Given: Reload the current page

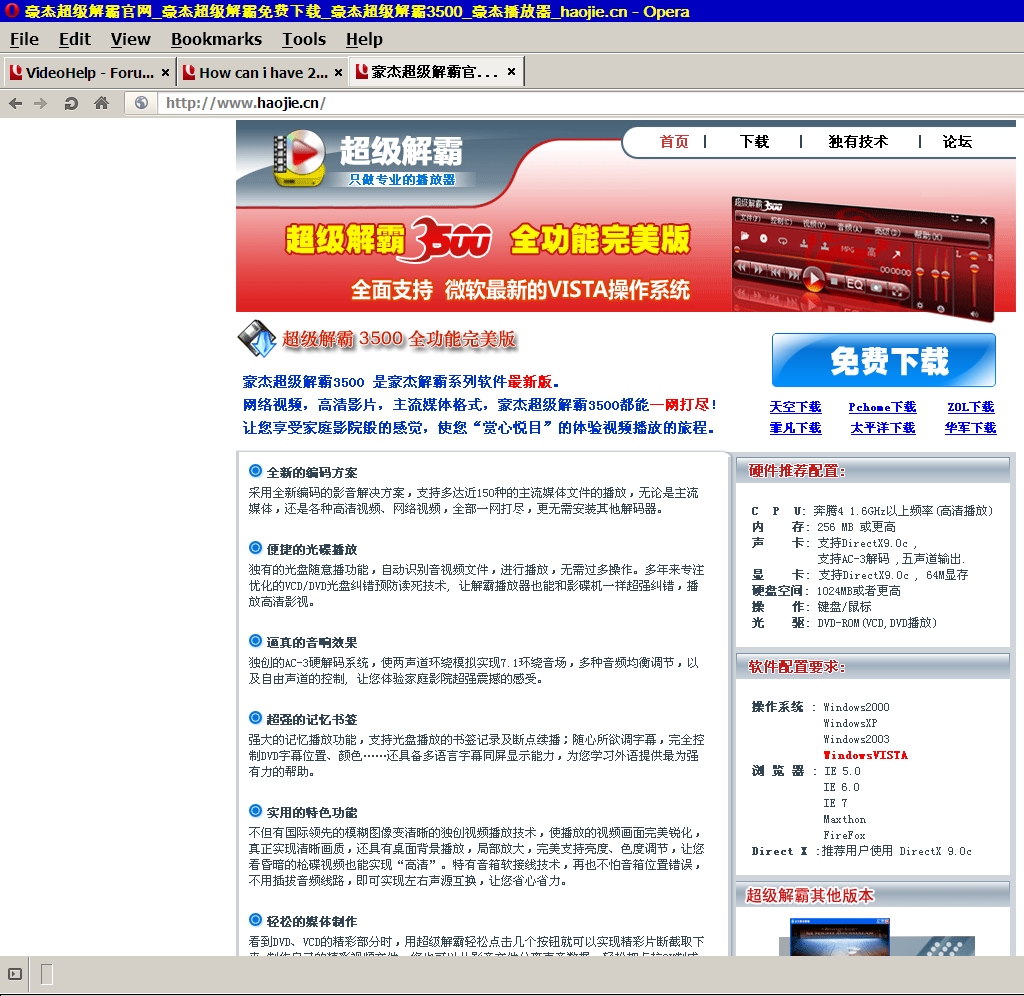Looking at the screenshot, I should [71, 103].
